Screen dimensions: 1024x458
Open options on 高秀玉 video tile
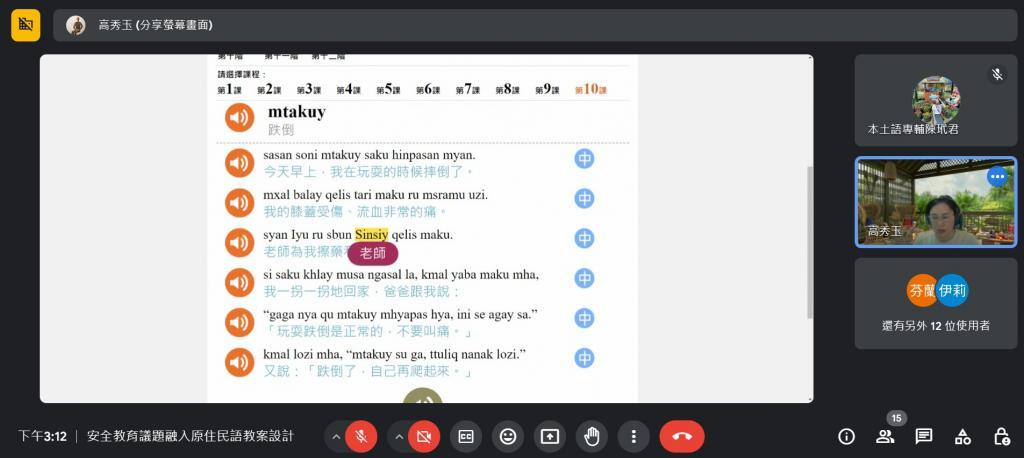pos(997,176)
